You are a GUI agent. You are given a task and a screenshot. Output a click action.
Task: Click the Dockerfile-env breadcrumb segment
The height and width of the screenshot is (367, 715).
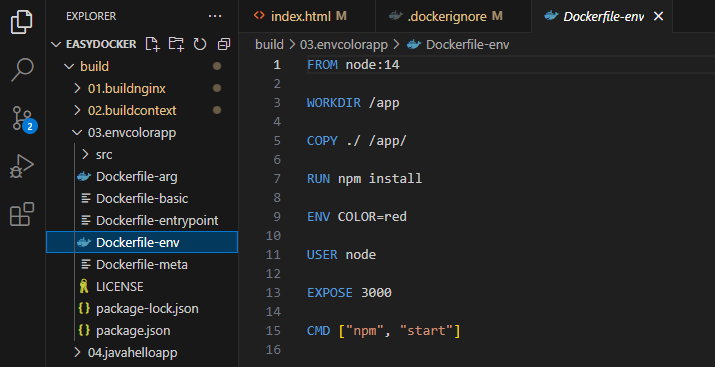coord(467,45)
